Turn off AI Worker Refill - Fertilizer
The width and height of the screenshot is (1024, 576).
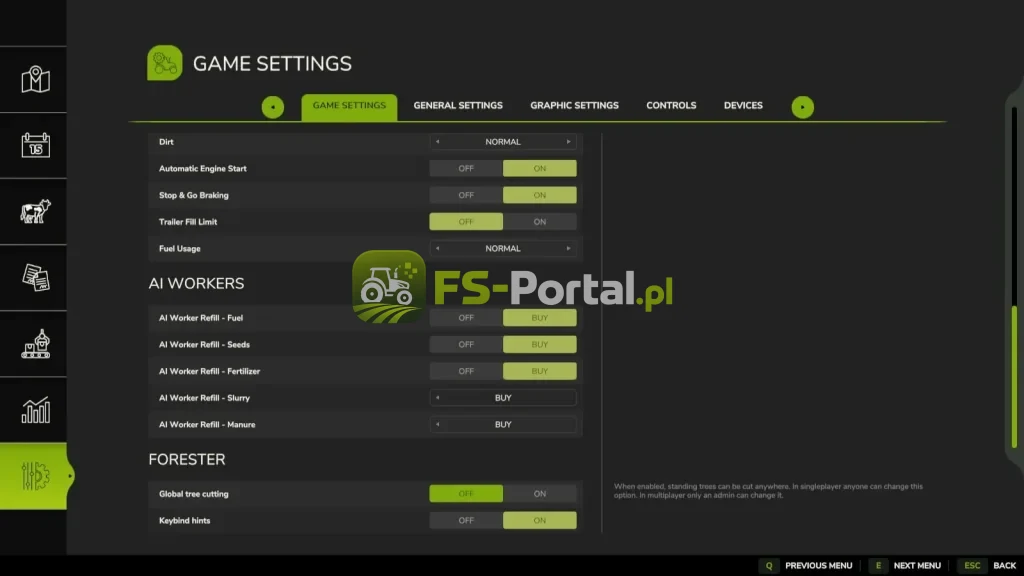[466, 372]
